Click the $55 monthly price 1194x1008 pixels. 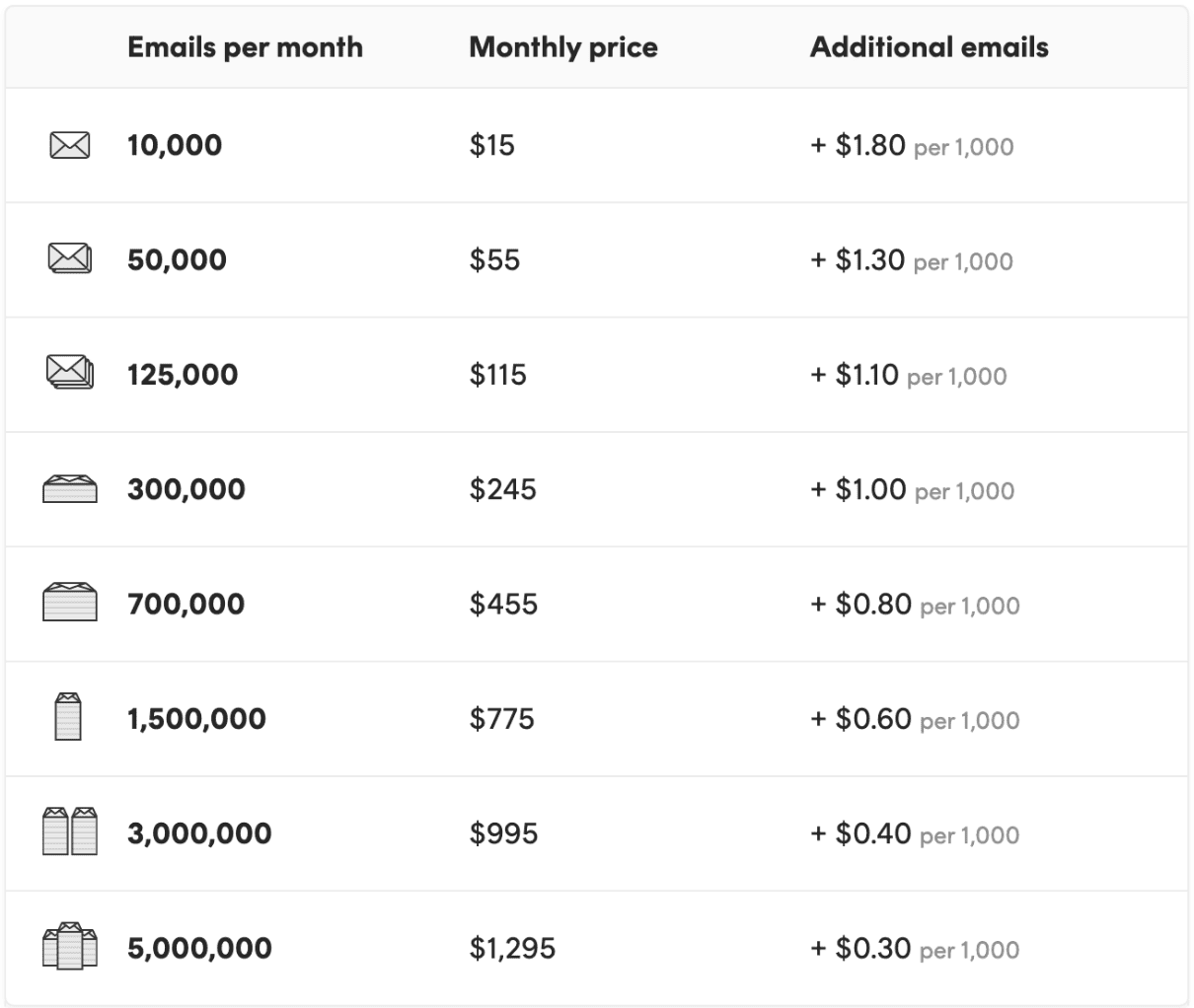point(494,260)
